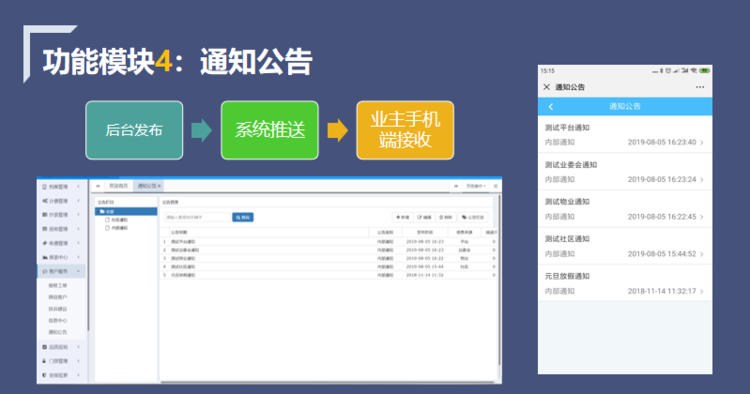Click the 2019-08-05 15:44 table cell
The height and width of the screenshot is (394, 750).
425,267
